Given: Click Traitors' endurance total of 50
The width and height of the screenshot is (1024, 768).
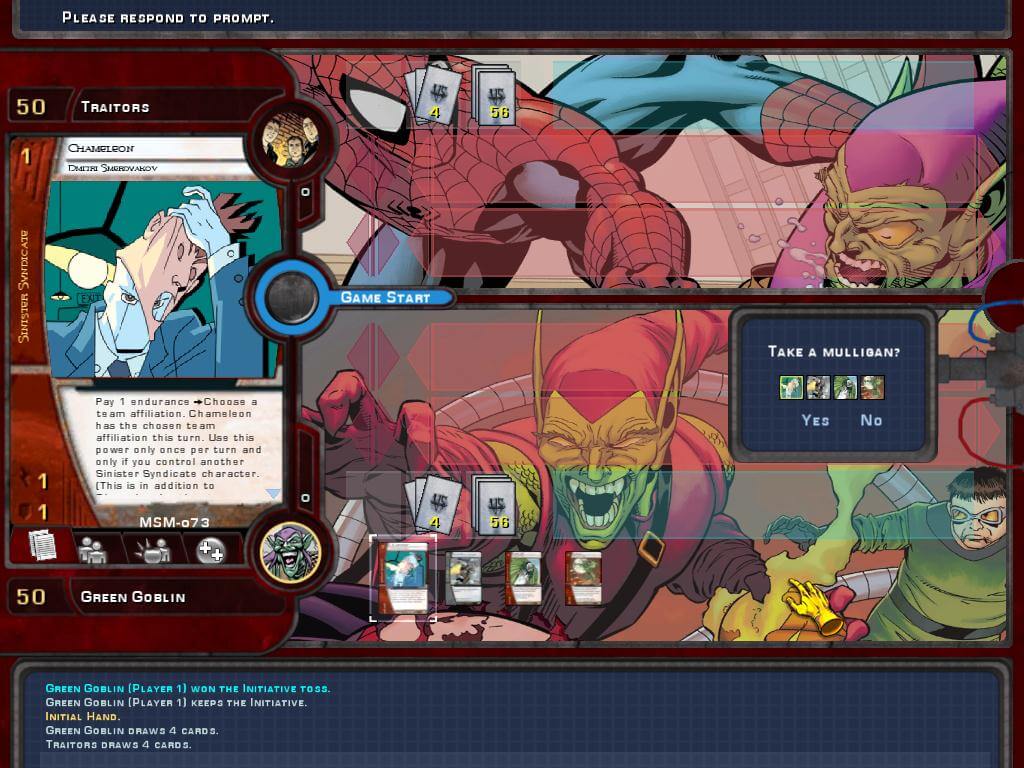Looking at the screenshot, I should (31, 107).
